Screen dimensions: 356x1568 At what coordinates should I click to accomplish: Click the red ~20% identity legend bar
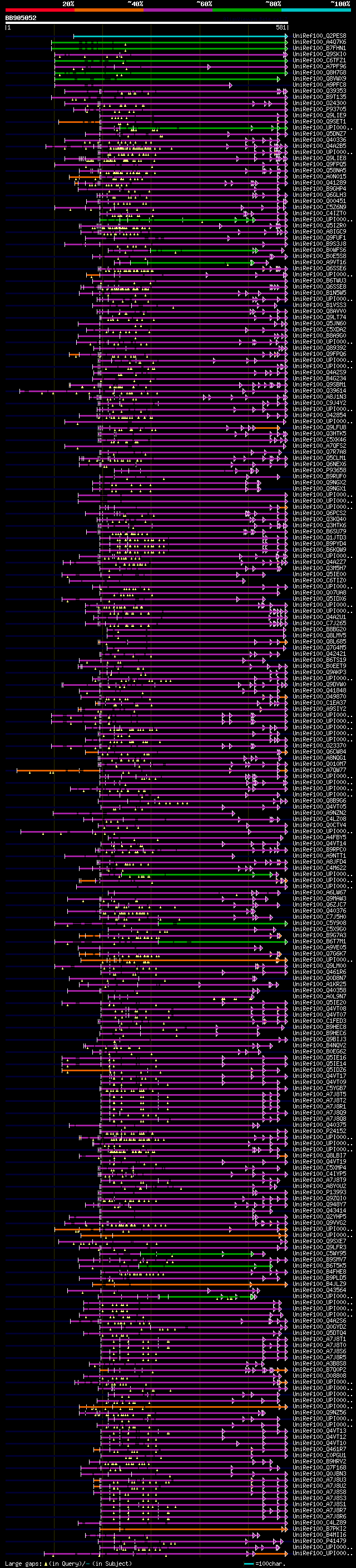pyautogui.click(x=39, y=10)
